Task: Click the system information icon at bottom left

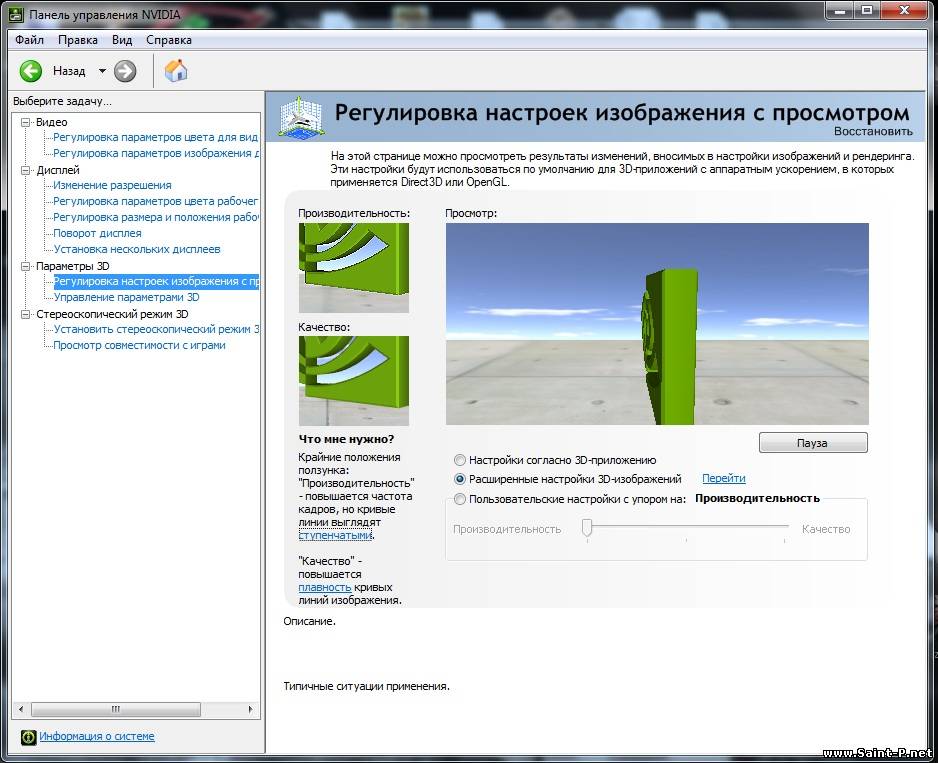Action: tap(28, 737)
